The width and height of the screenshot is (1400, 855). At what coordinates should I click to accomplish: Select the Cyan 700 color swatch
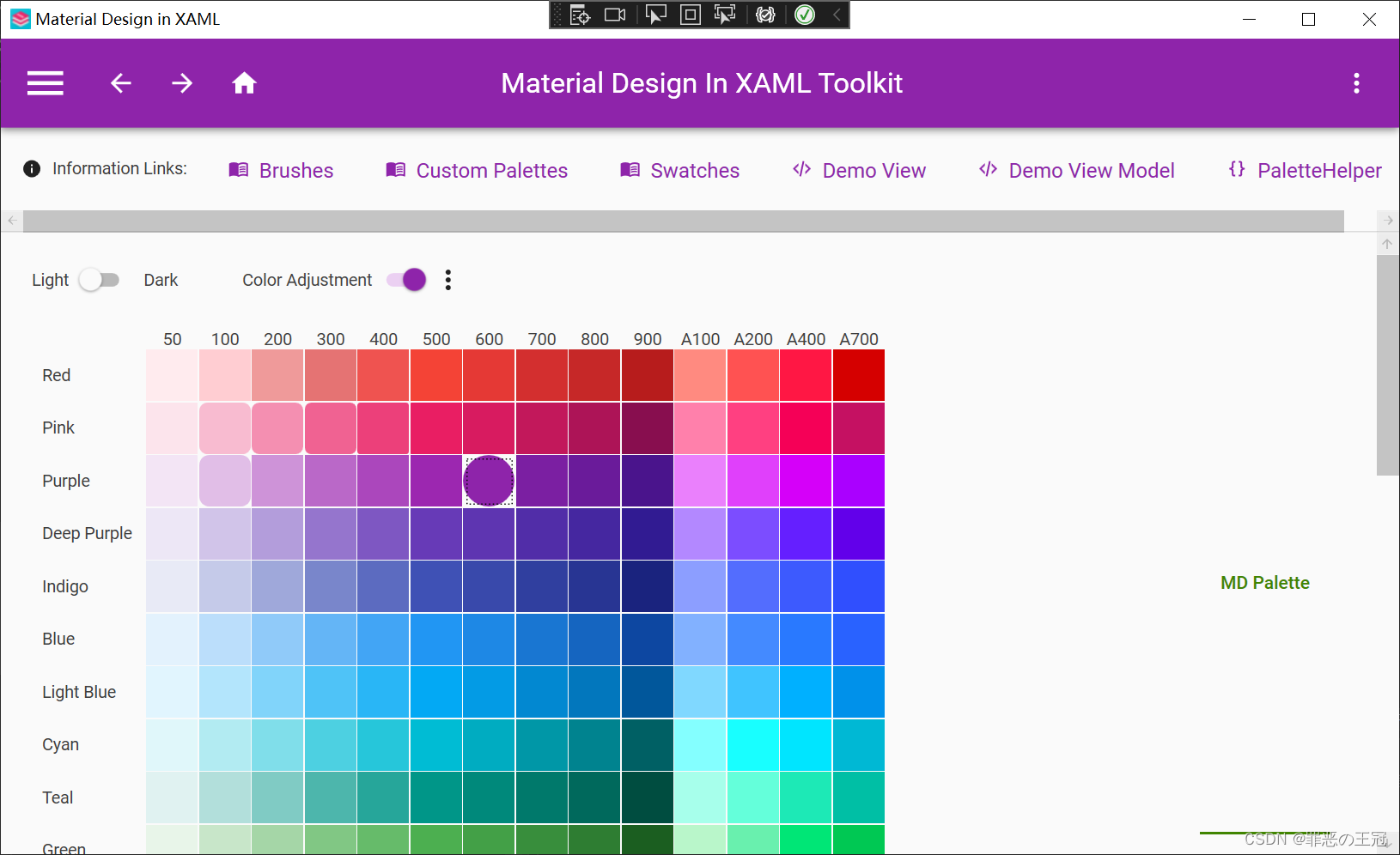[x=542, y=745]
